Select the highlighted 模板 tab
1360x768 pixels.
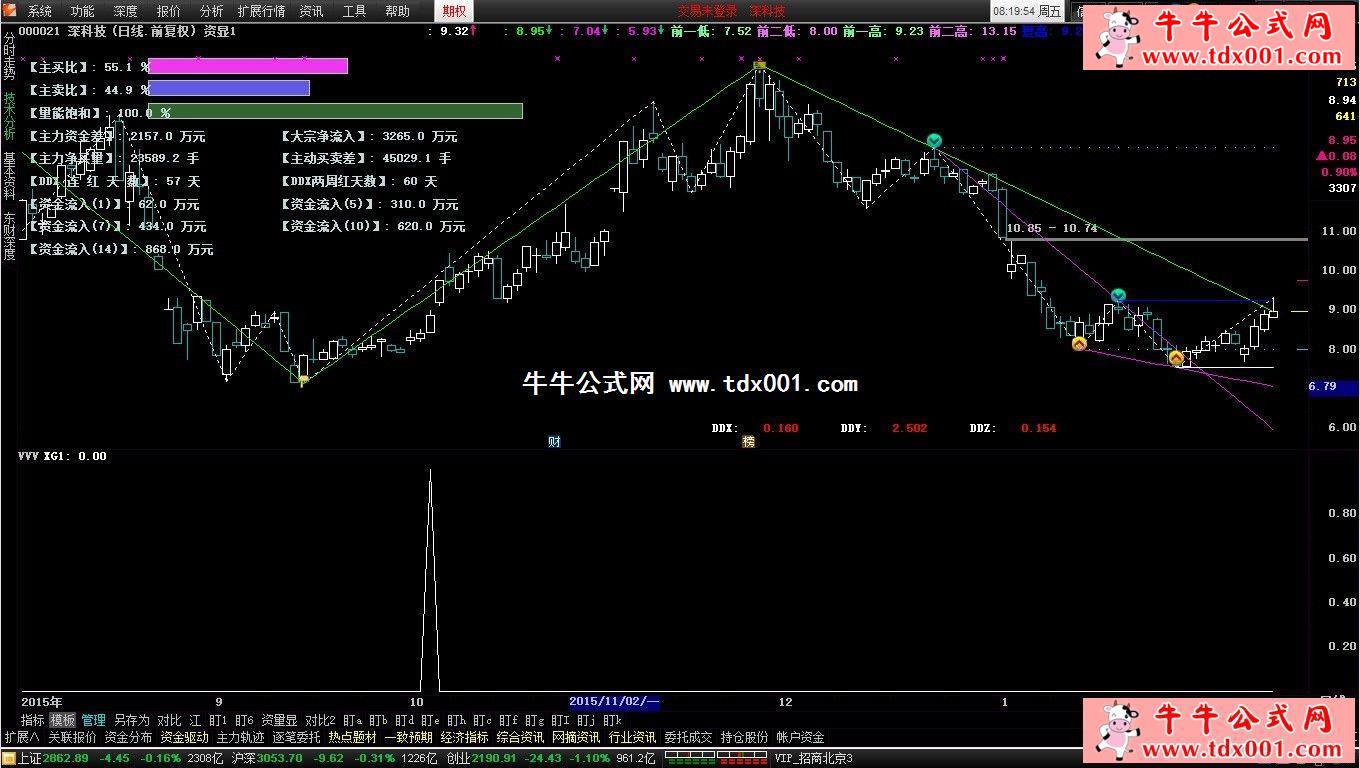click(62, 720)
